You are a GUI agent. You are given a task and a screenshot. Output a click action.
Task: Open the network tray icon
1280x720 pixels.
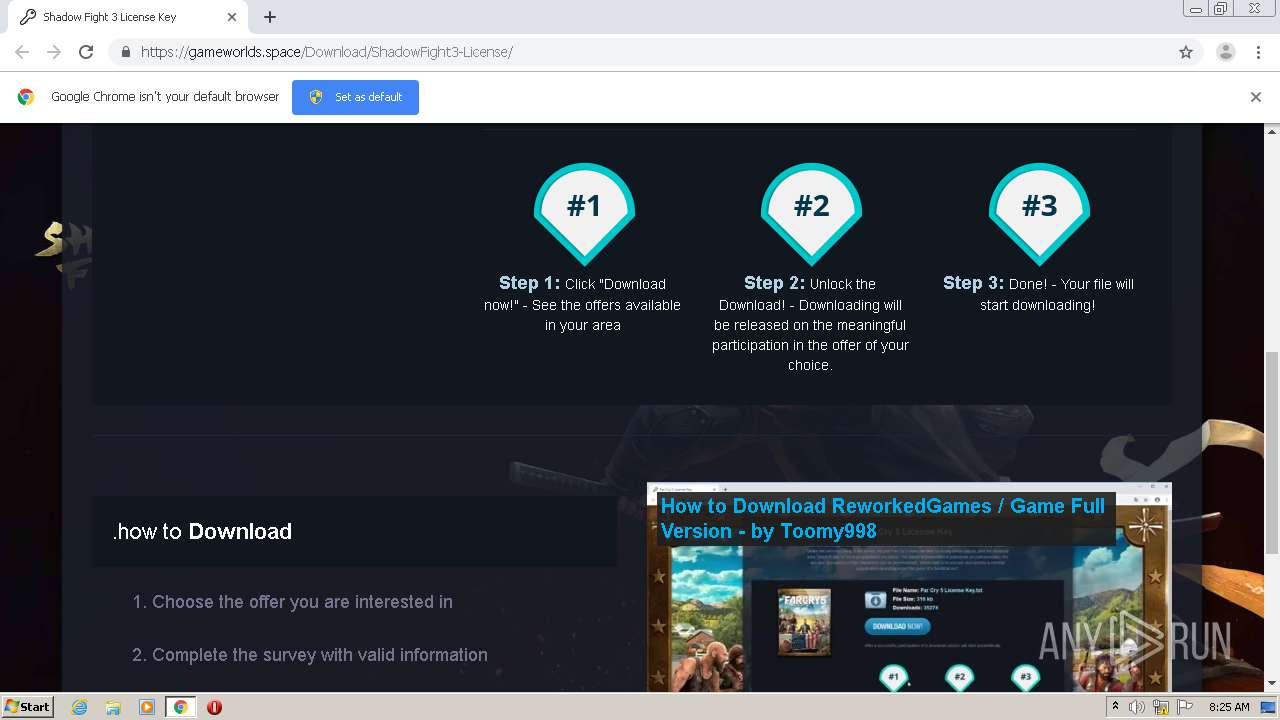pos(1161,707)
